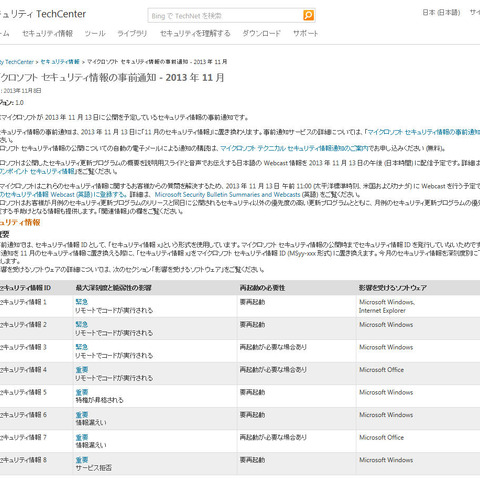Open ワンポイント セキュリティ情報 link
The height and width of the screenshot is (480, 480).
(x=37, y=171)
